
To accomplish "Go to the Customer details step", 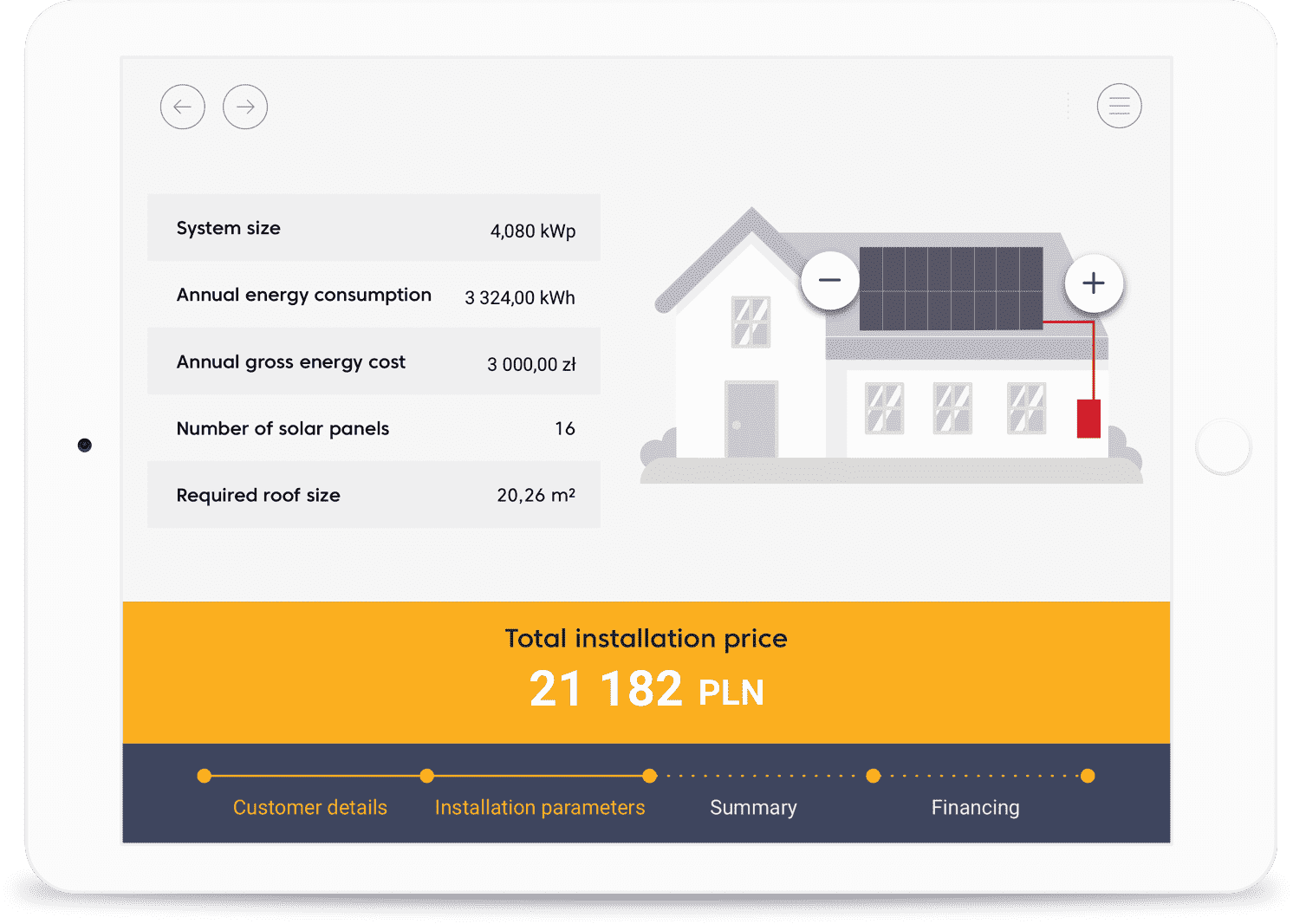I will 309,807.
